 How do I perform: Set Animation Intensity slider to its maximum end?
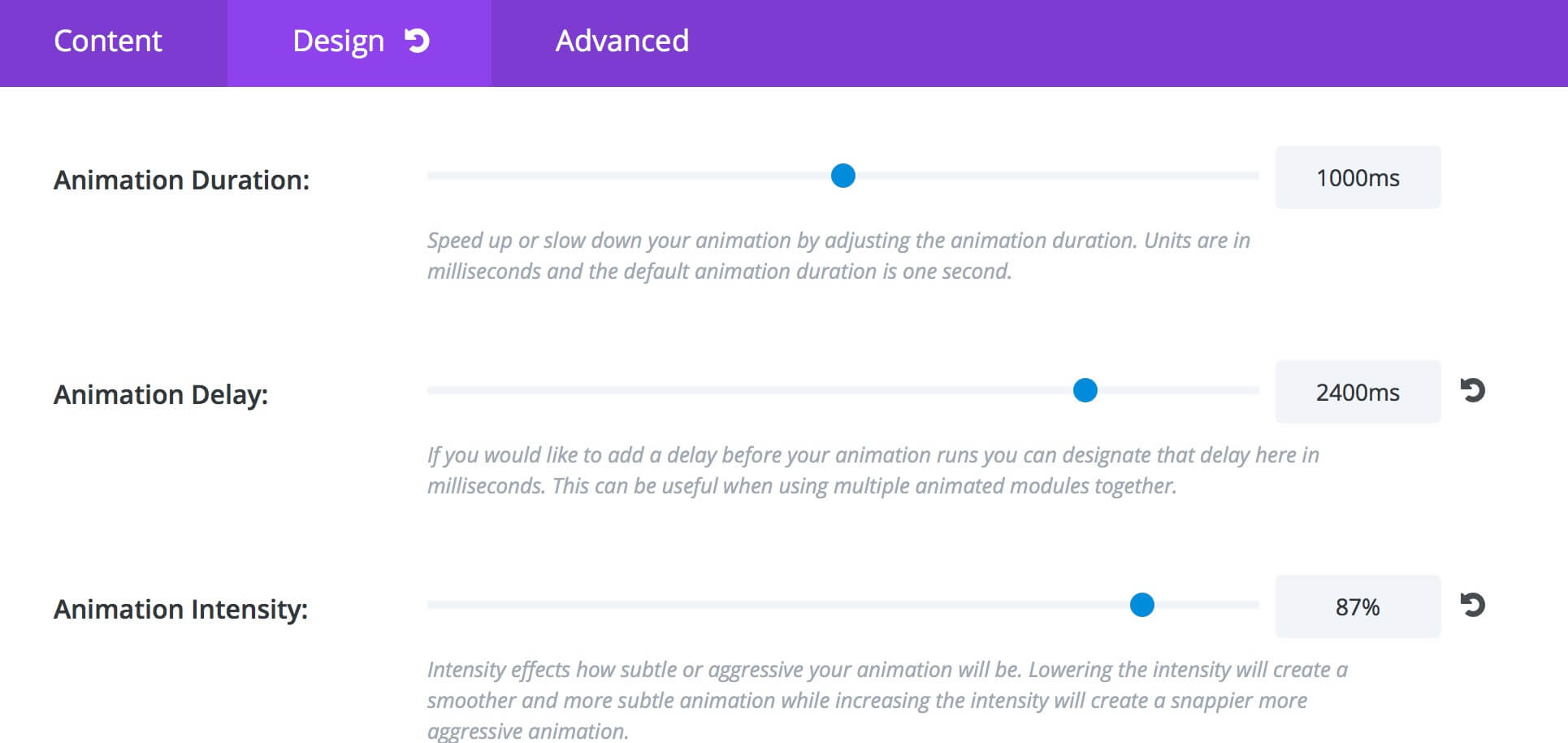point(1257,605)
